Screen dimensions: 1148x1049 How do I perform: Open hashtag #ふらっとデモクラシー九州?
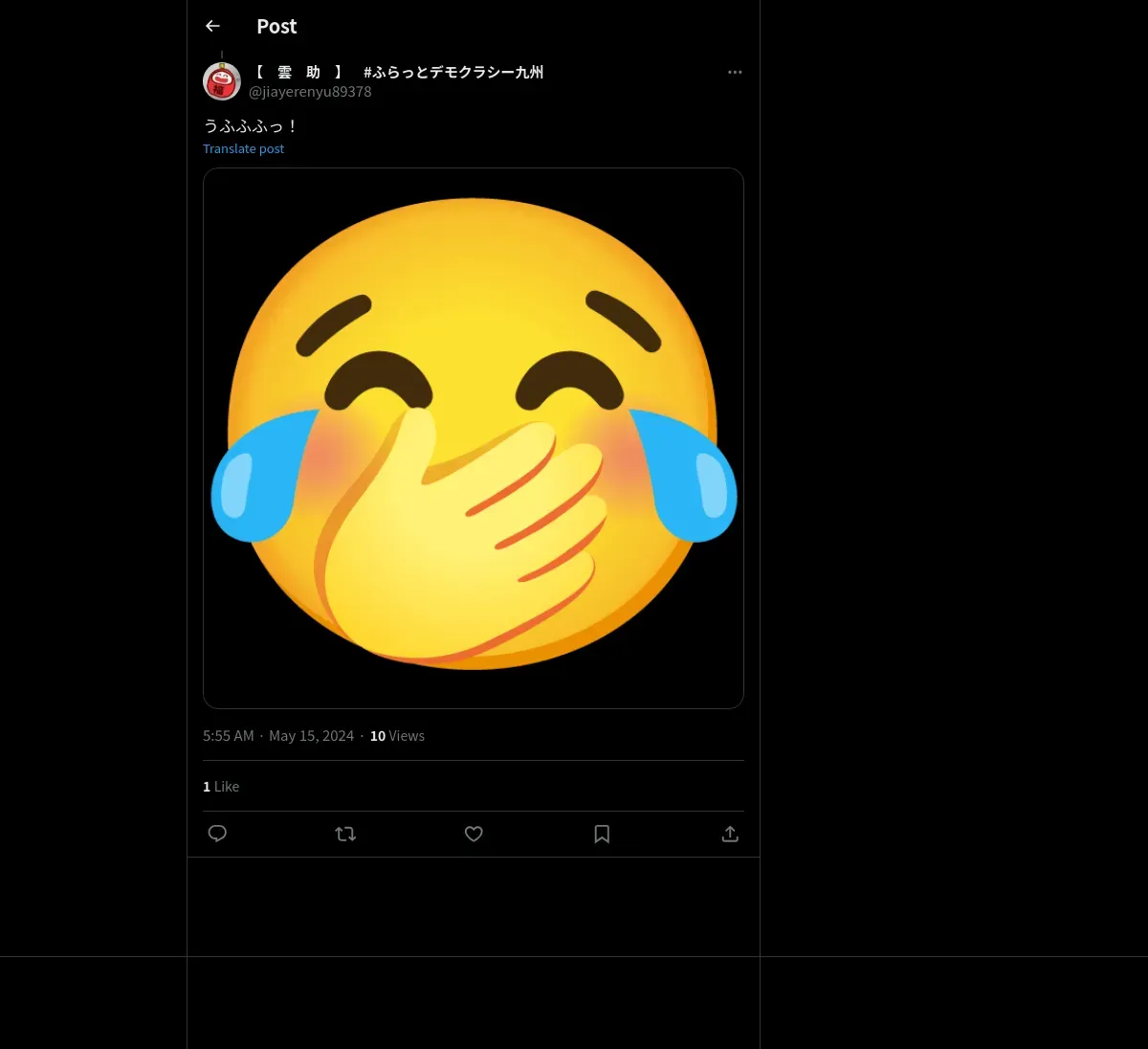453,73
